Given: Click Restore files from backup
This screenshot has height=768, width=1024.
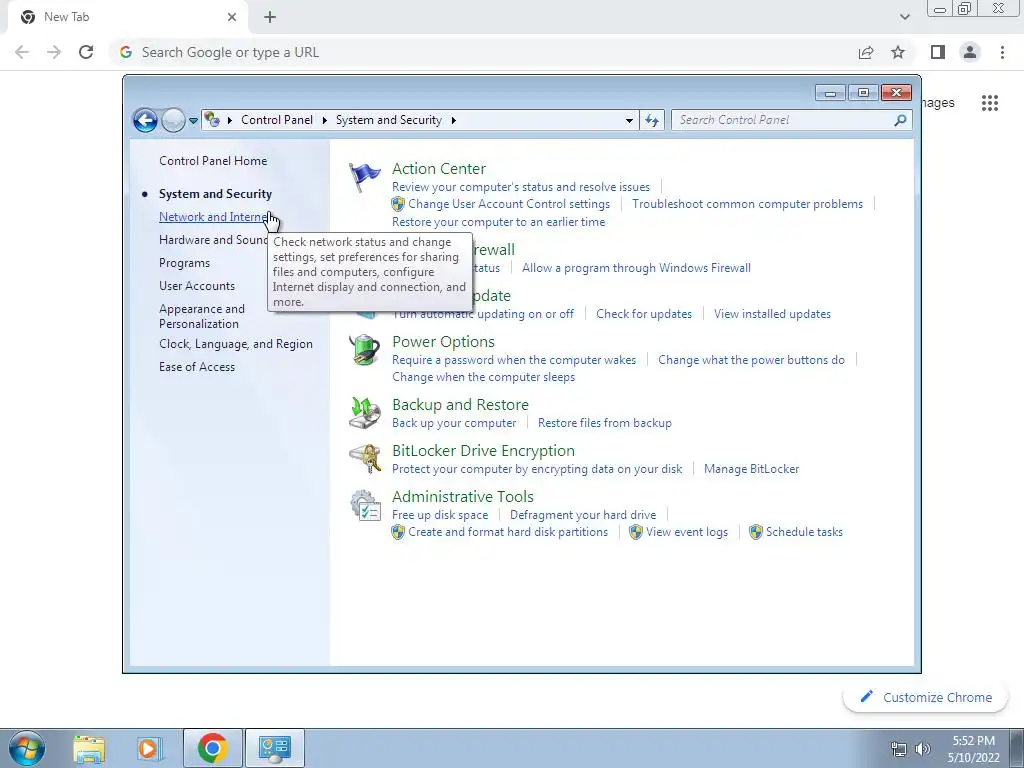Looking at the screenshot, I should [605, 423].
